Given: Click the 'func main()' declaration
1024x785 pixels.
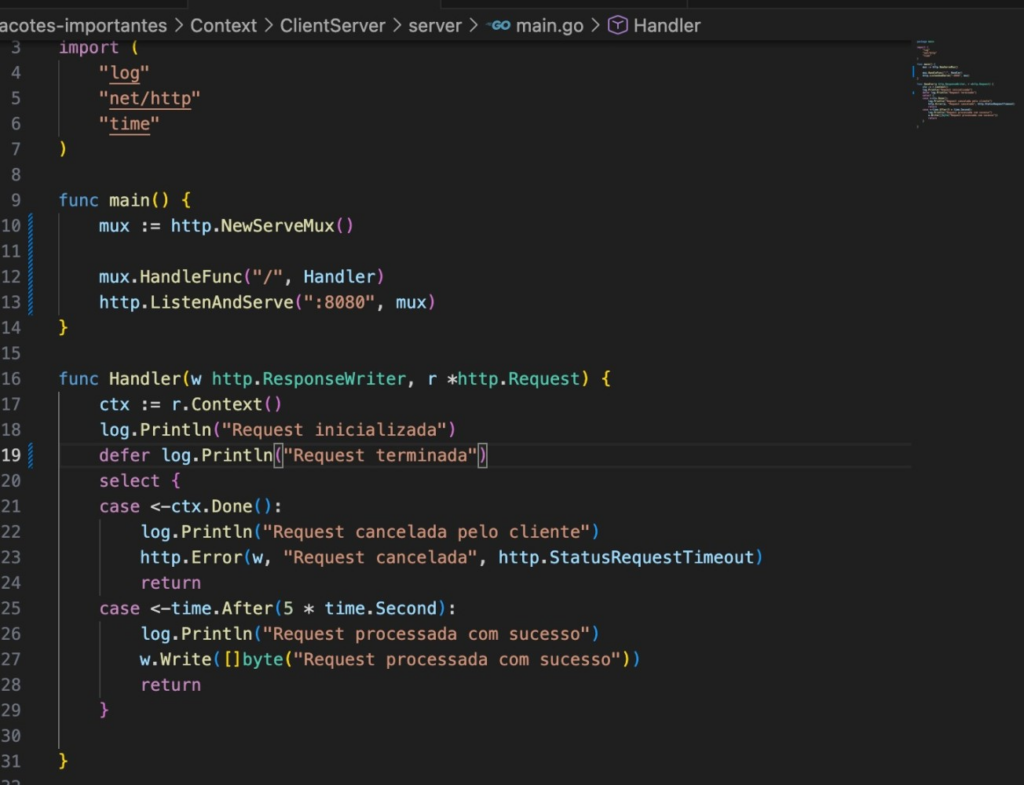Looking at the screenshot, I should tap(124, 200).
